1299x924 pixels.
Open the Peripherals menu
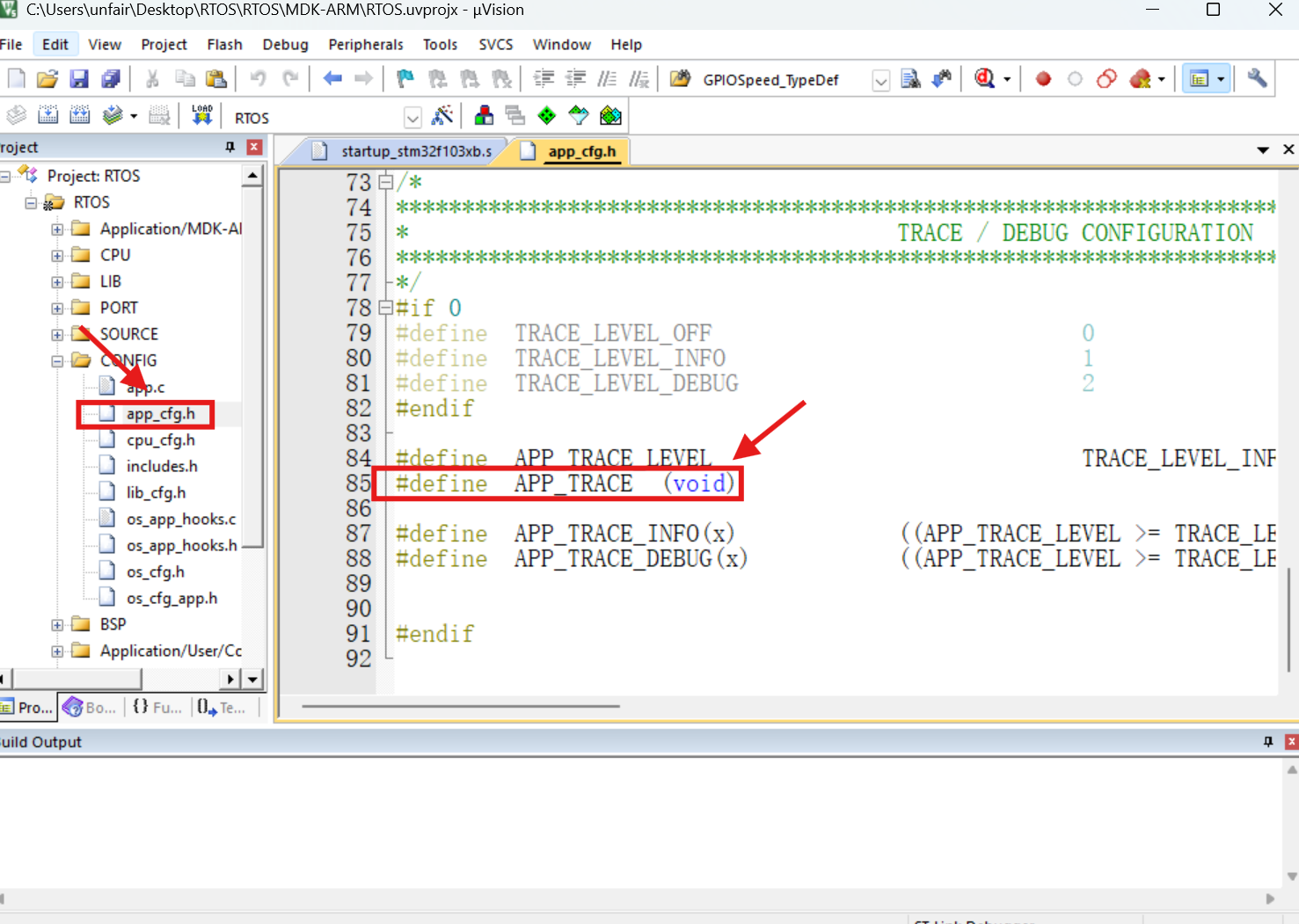pyautogui.click(x=366, y=44)
